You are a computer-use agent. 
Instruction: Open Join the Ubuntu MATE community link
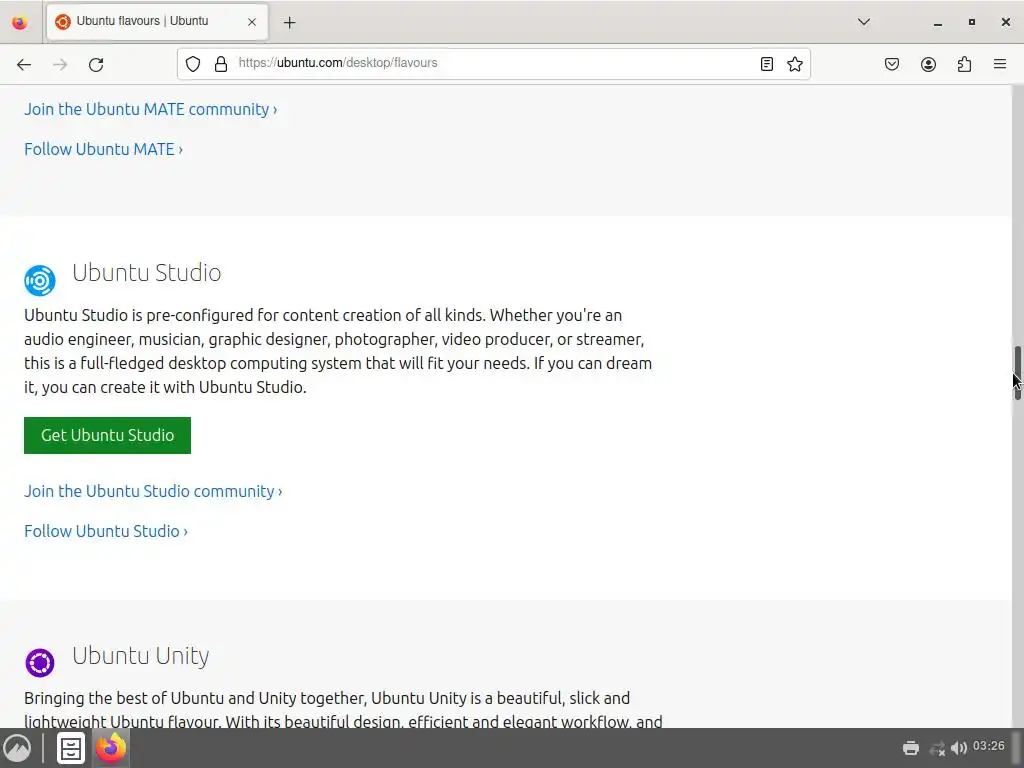click(151, 109)
